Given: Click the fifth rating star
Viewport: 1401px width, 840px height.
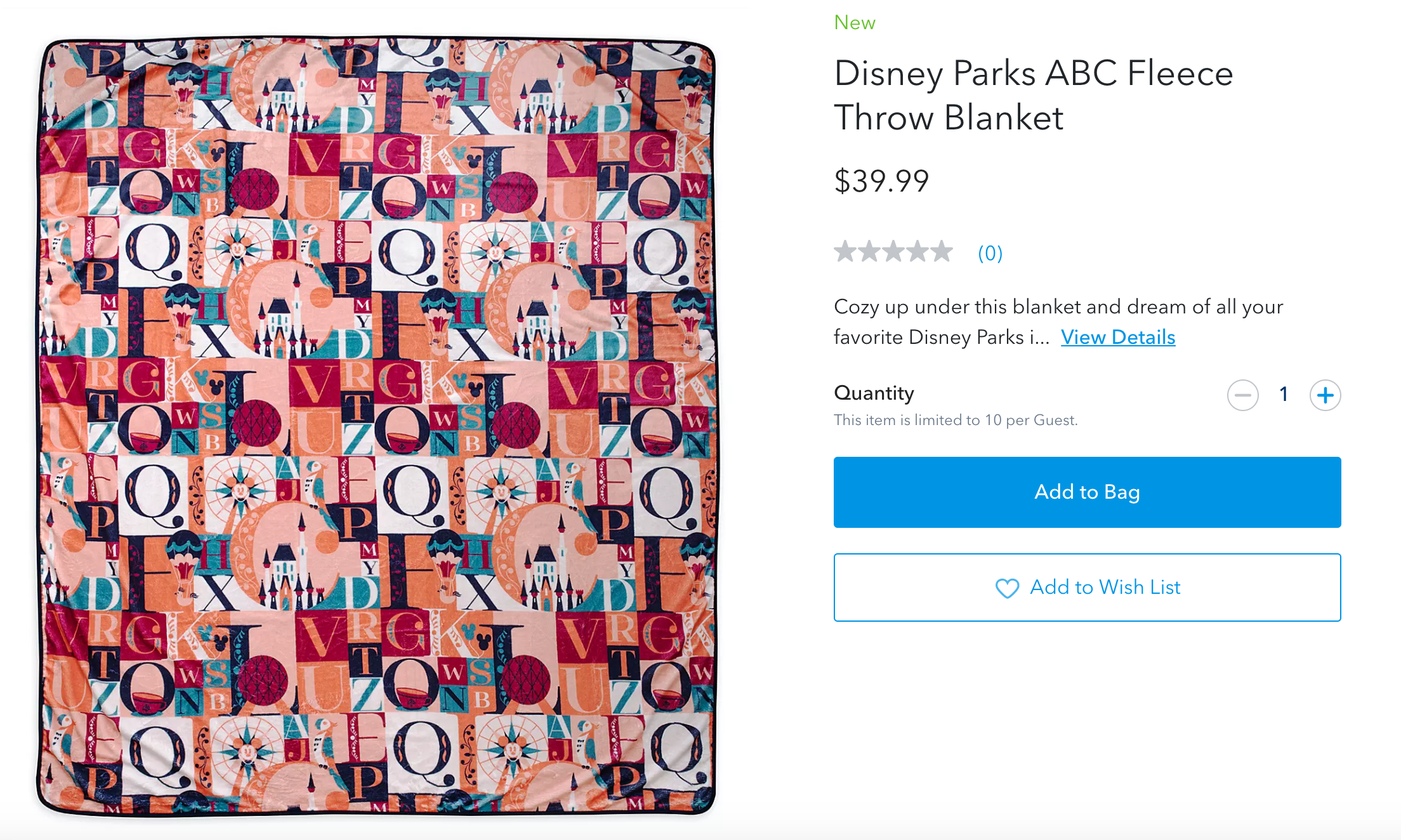Looking at the screenshot, I should pyautogui.click(x=942, y=252).
